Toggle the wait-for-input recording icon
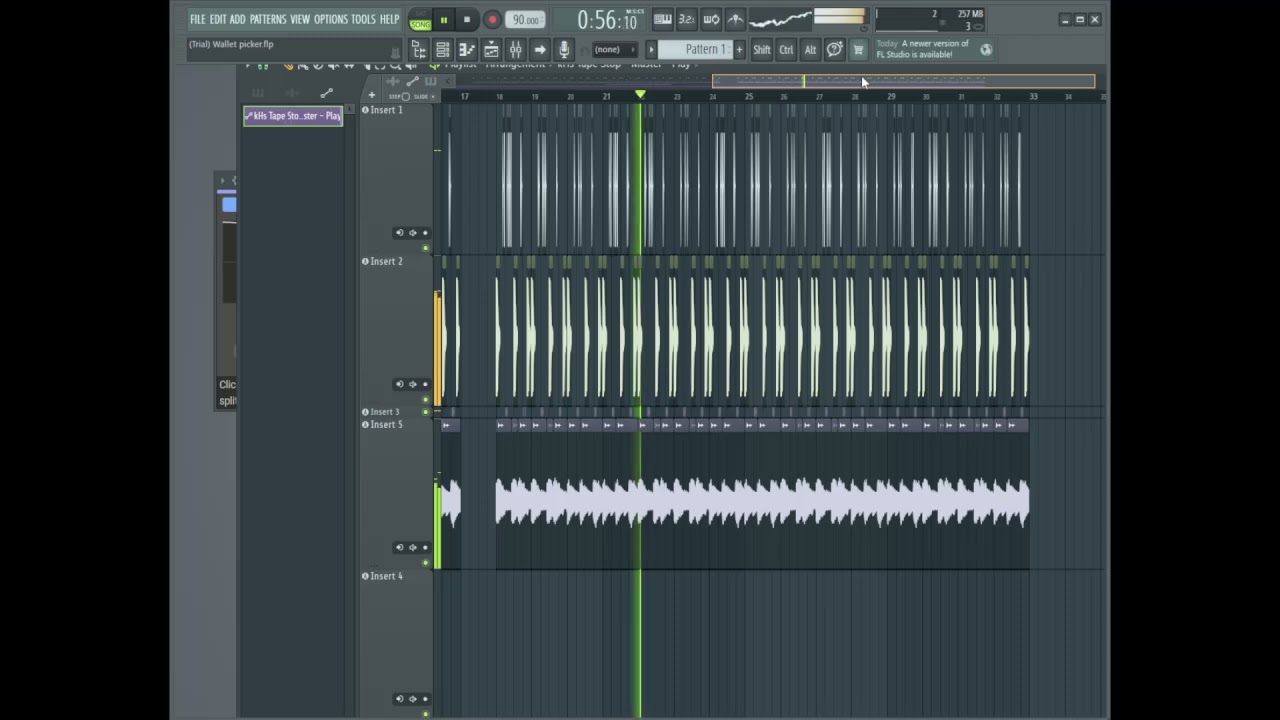The height and width of the screenshot is (720, 1280). (711, 19)
